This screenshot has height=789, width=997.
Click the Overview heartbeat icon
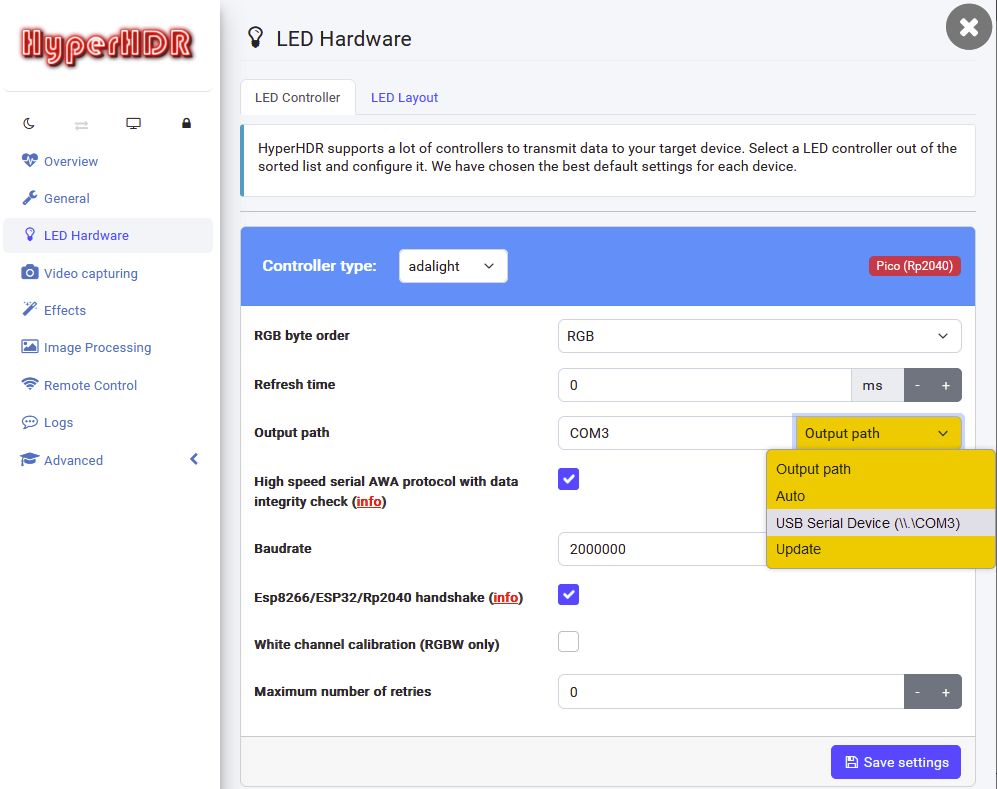click(x=30, y=160)
